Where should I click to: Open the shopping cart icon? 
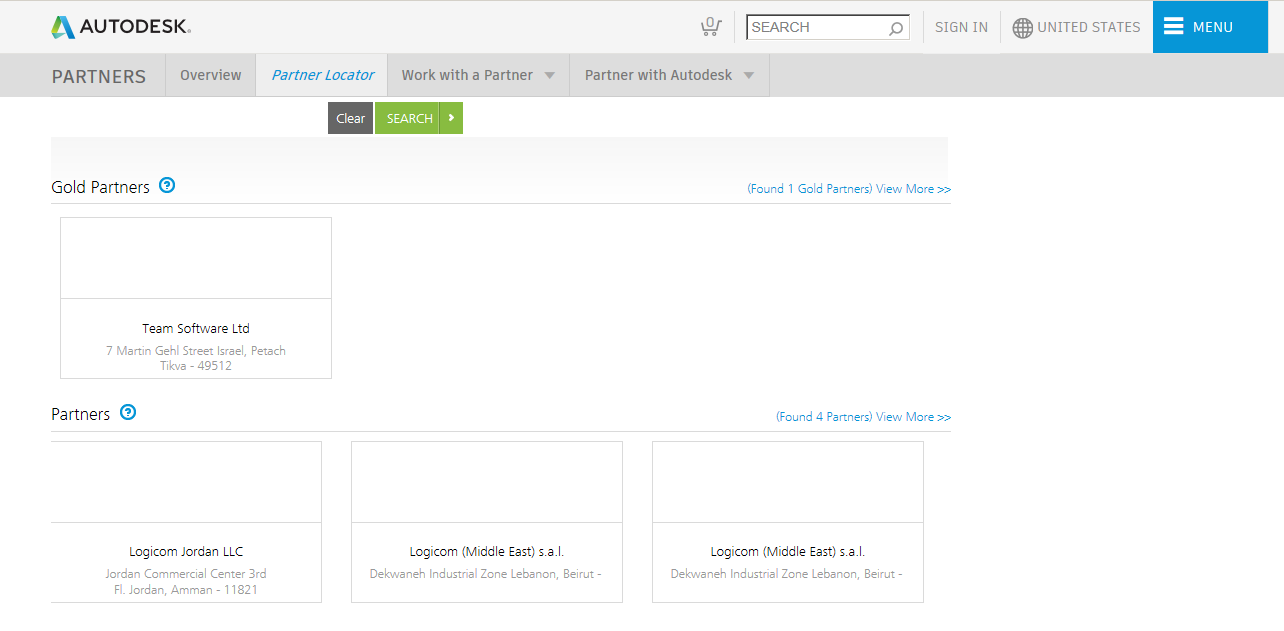(710, 27)
